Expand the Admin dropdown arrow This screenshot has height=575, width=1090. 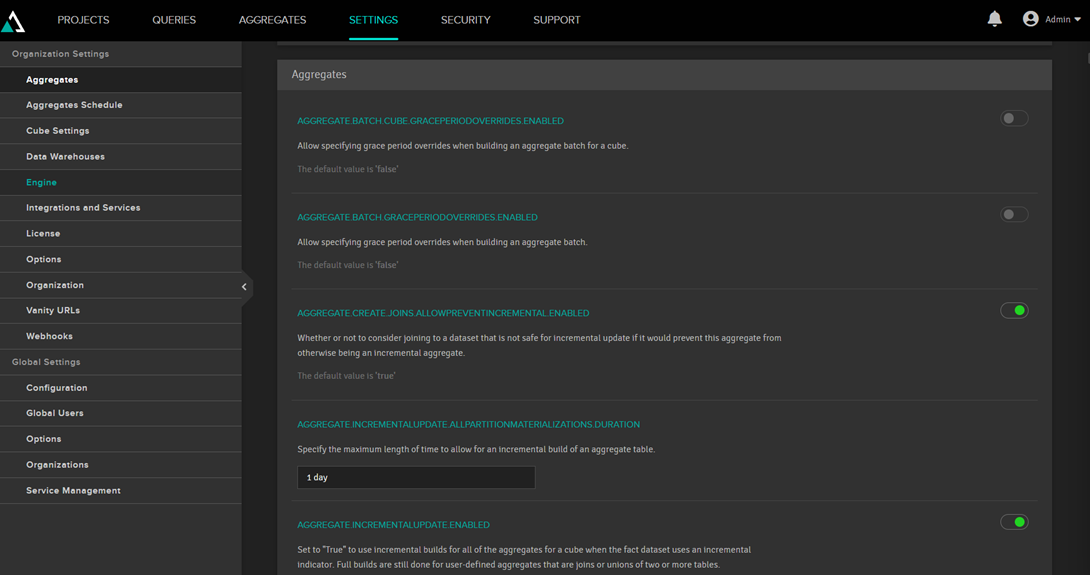tap(1077, 20)
